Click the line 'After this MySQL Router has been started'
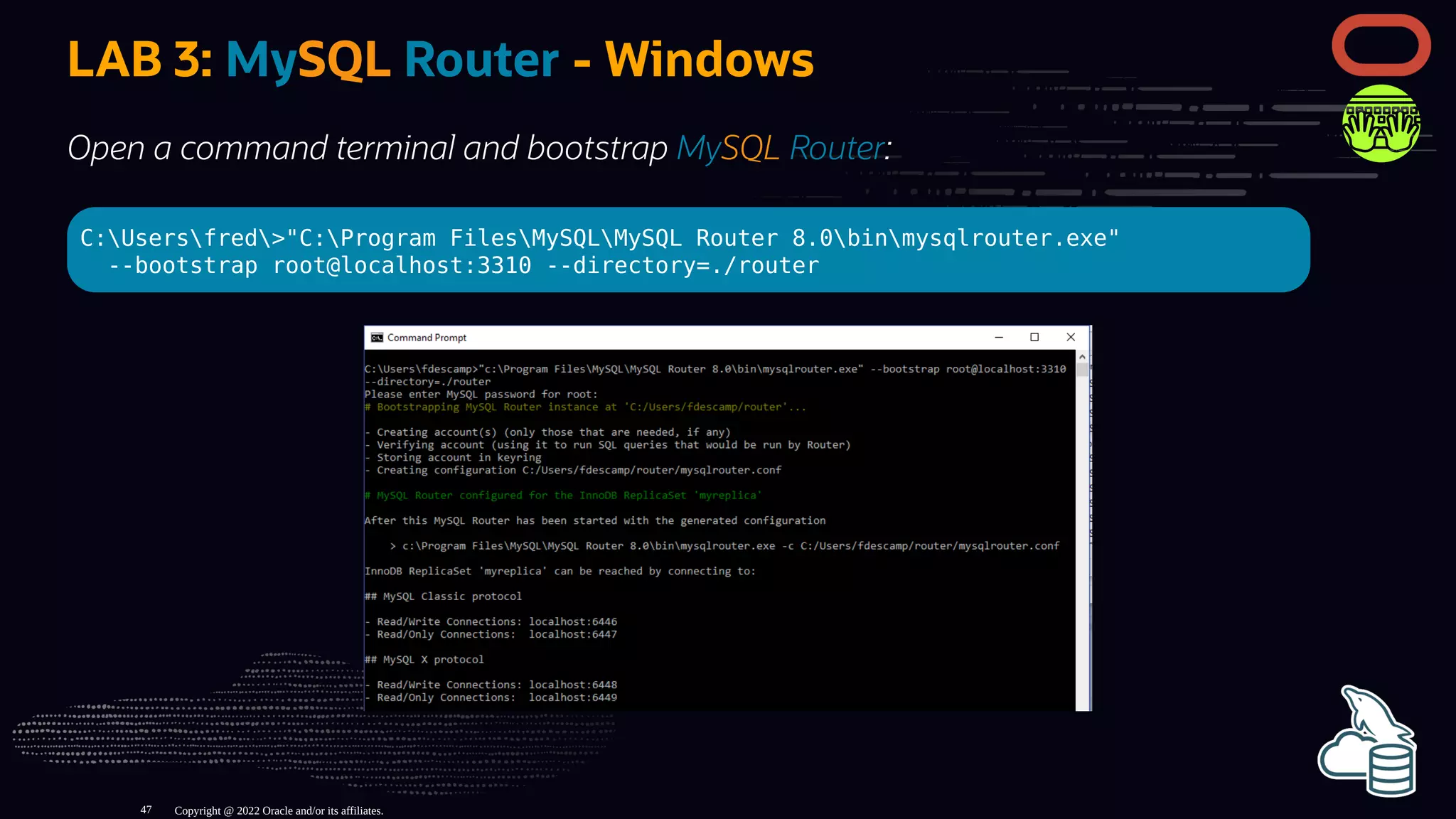Viewport: 1456px width, 819px height. click(x=595, y=521)
